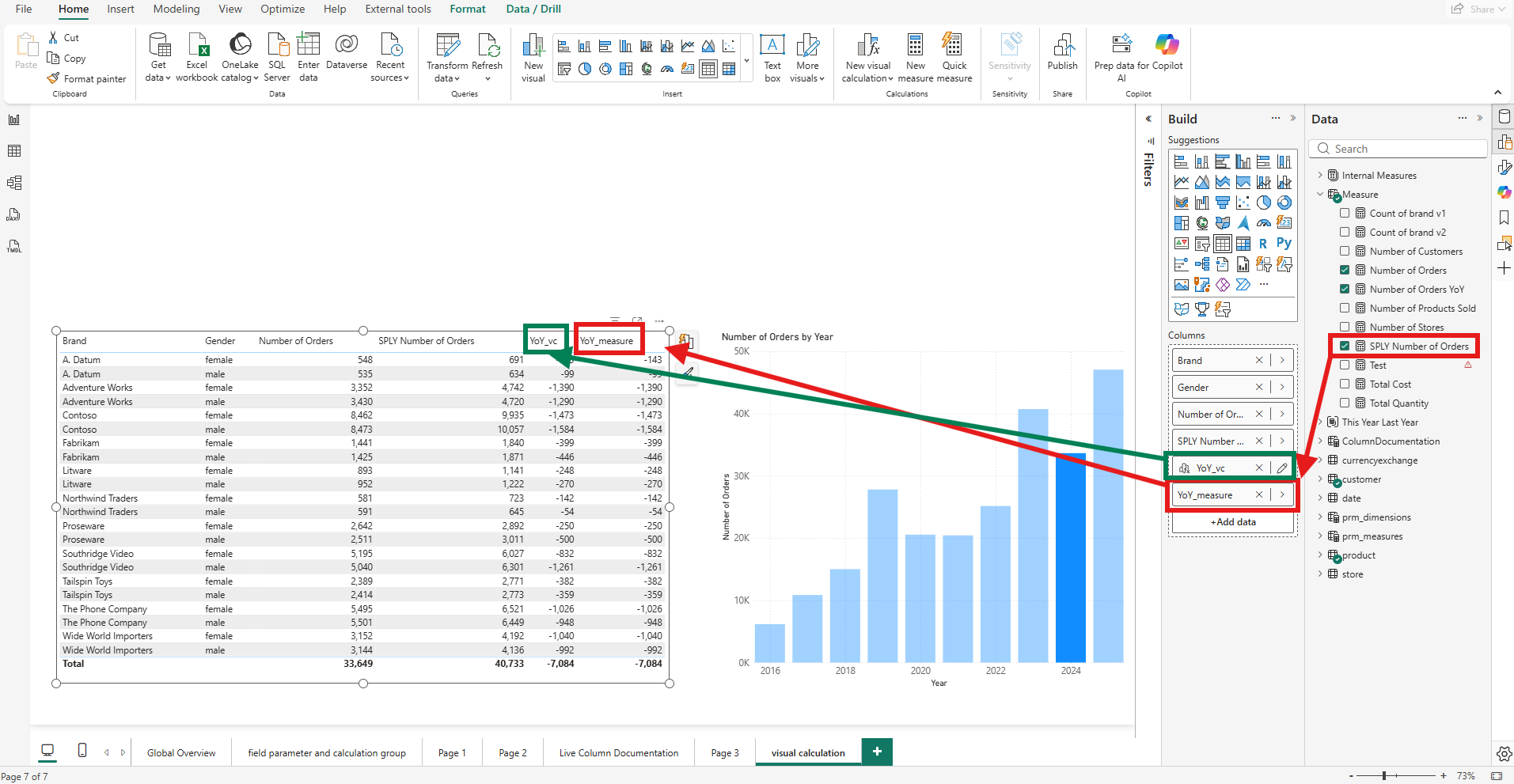Check Number of Customers measure
1514x784 pixels.
1345,251
